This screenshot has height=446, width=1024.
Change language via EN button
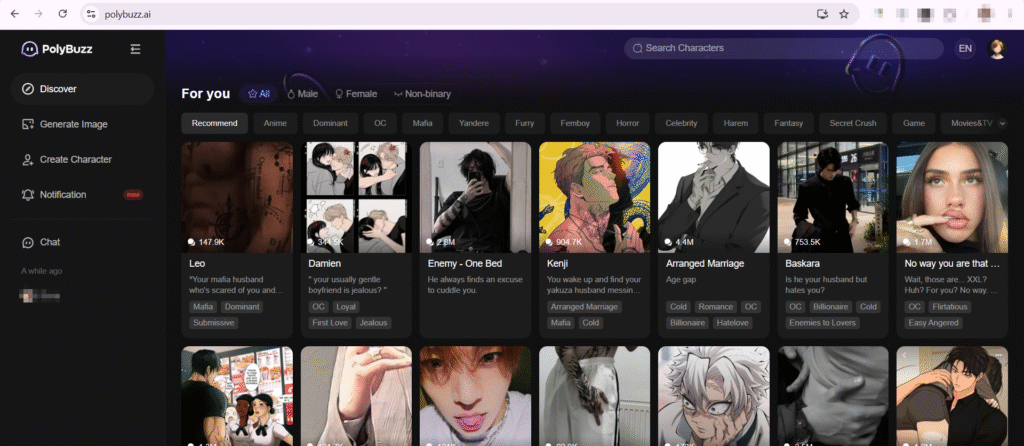pos(965,48)
